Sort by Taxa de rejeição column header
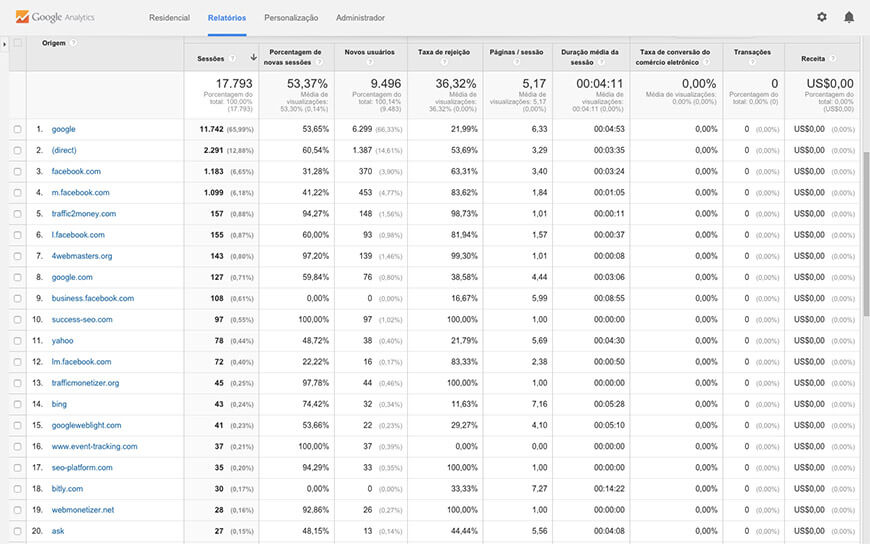 [443, 52]
